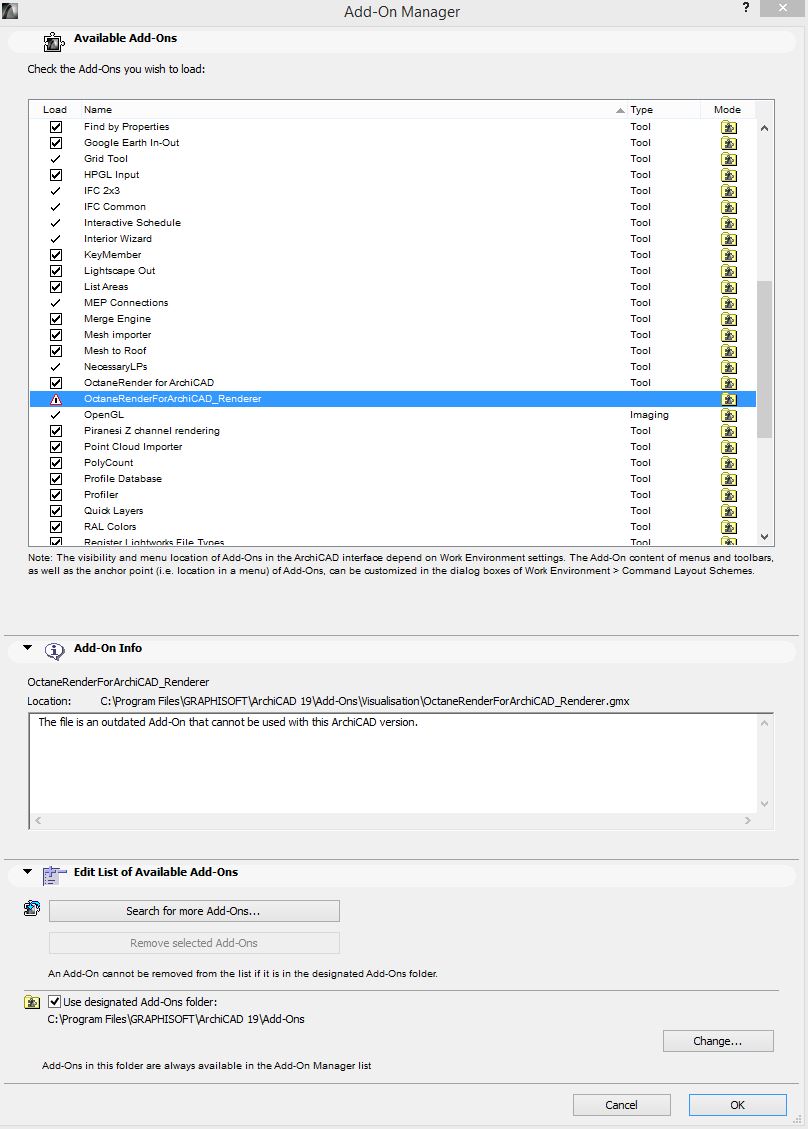Click the Mode icon for Find by Properties
This screenshot has height=1129, width=808.
point(729,127)
